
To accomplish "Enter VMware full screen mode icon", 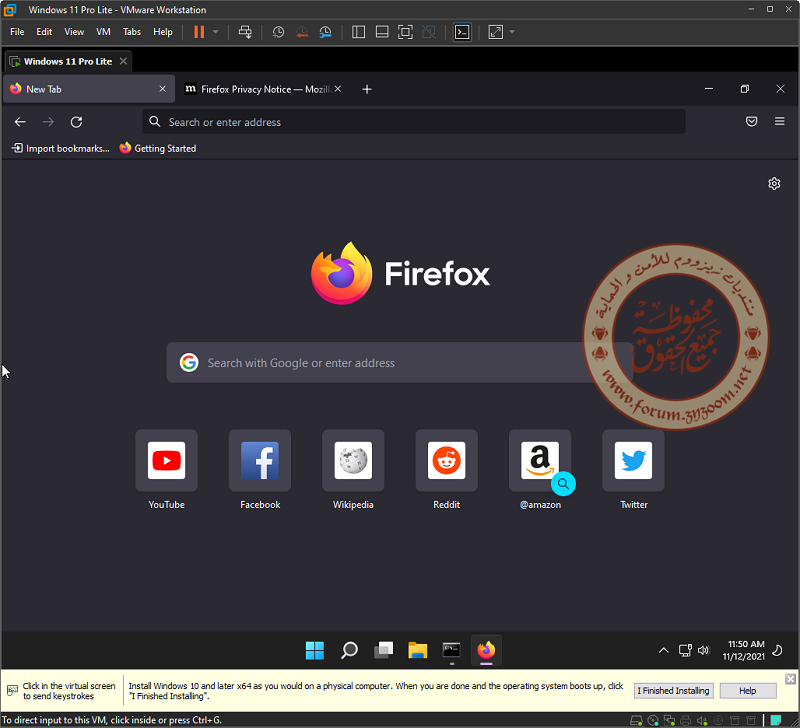I will (405, 32).
